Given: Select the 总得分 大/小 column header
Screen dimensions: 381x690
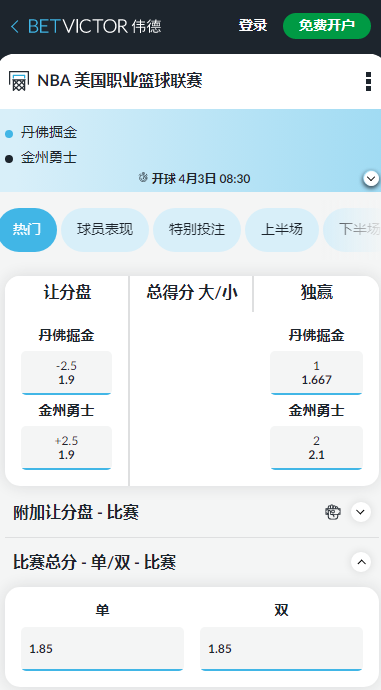Looking at the screenshot, I should 192,292.
